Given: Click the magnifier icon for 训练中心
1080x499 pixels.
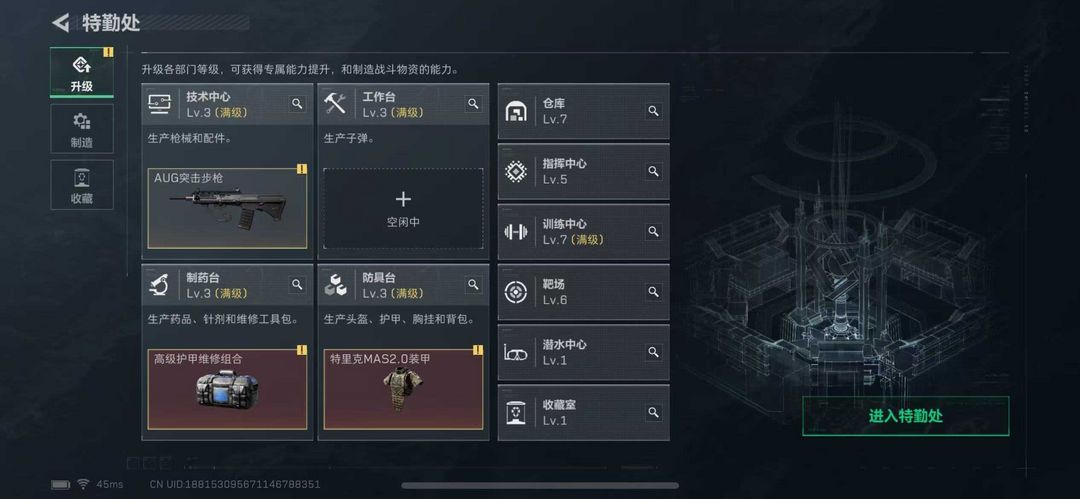Looking at the screenshot, I should point(653,232).
